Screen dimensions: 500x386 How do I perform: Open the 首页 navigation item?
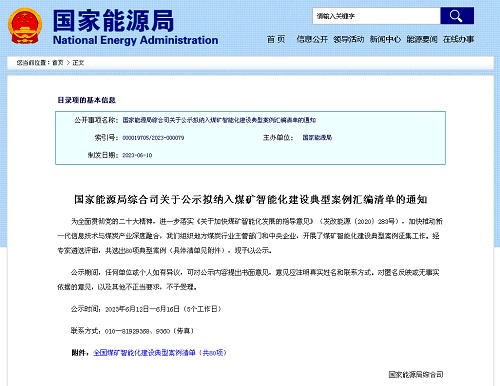click(276, 39)
